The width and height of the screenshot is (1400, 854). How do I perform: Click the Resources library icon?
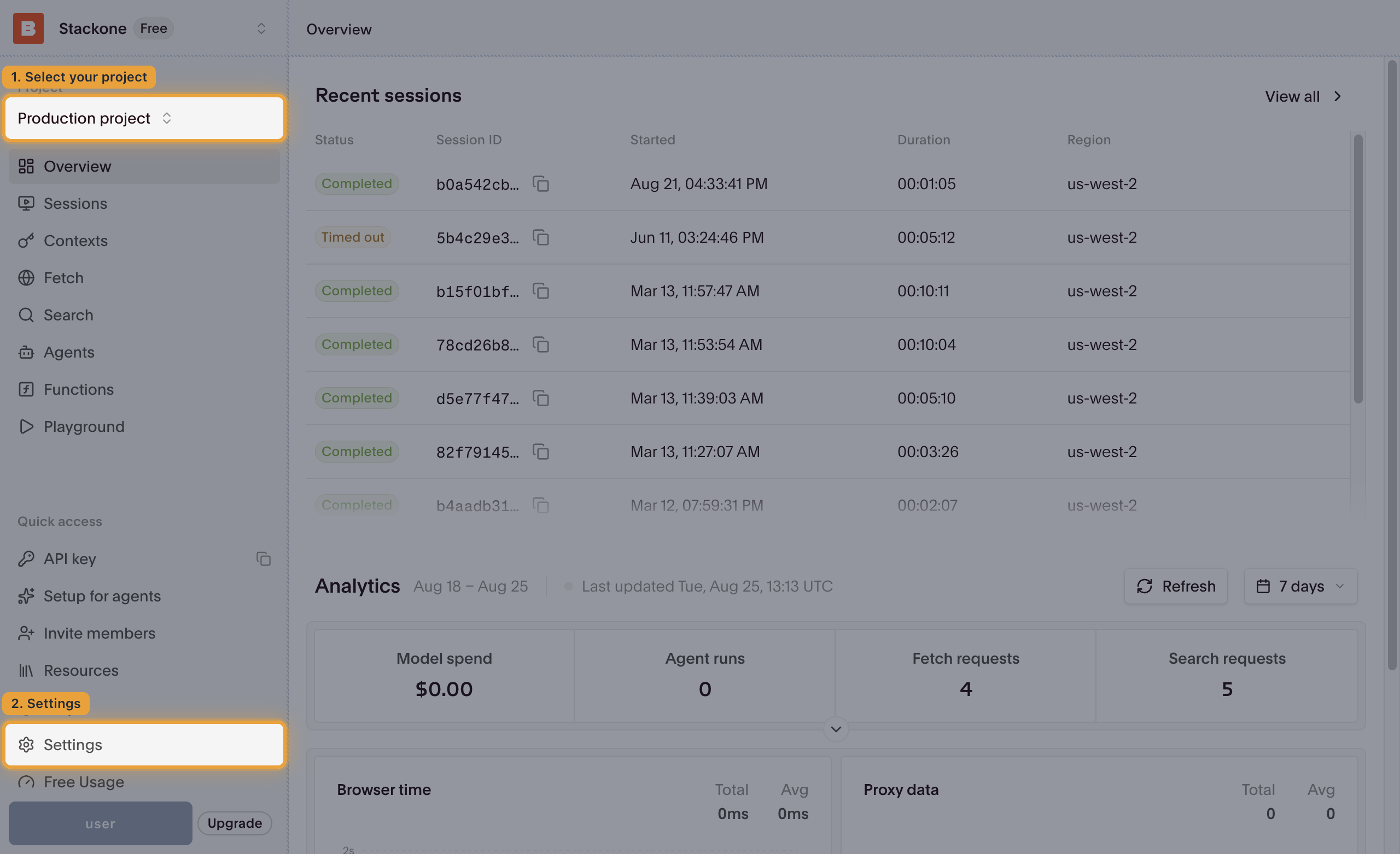coord(26,670)
